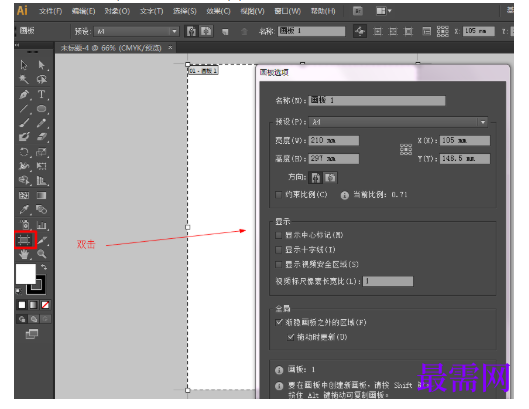Close the 未标题-4 document tab
The image size is (529, 409).
[x=170, y=48]
